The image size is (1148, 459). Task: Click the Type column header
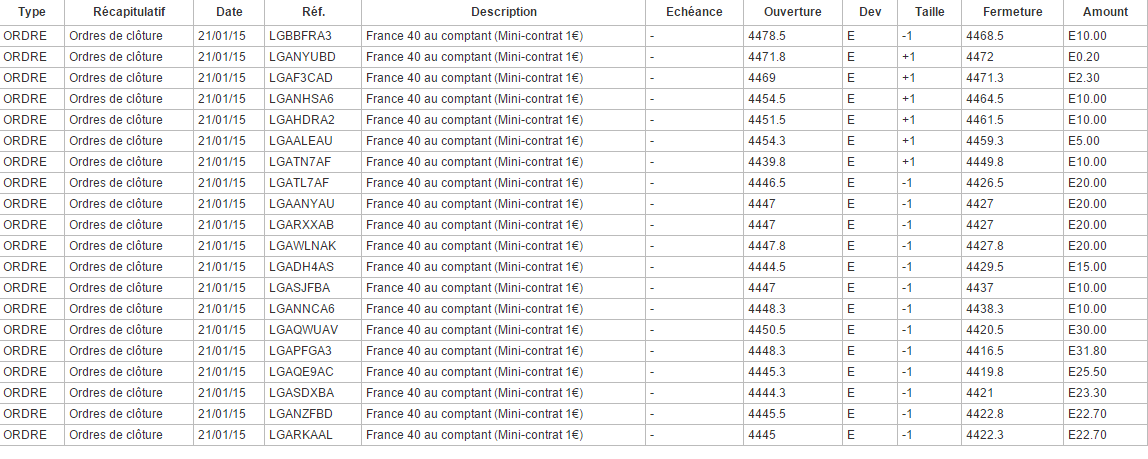click(x=32, y=12)
